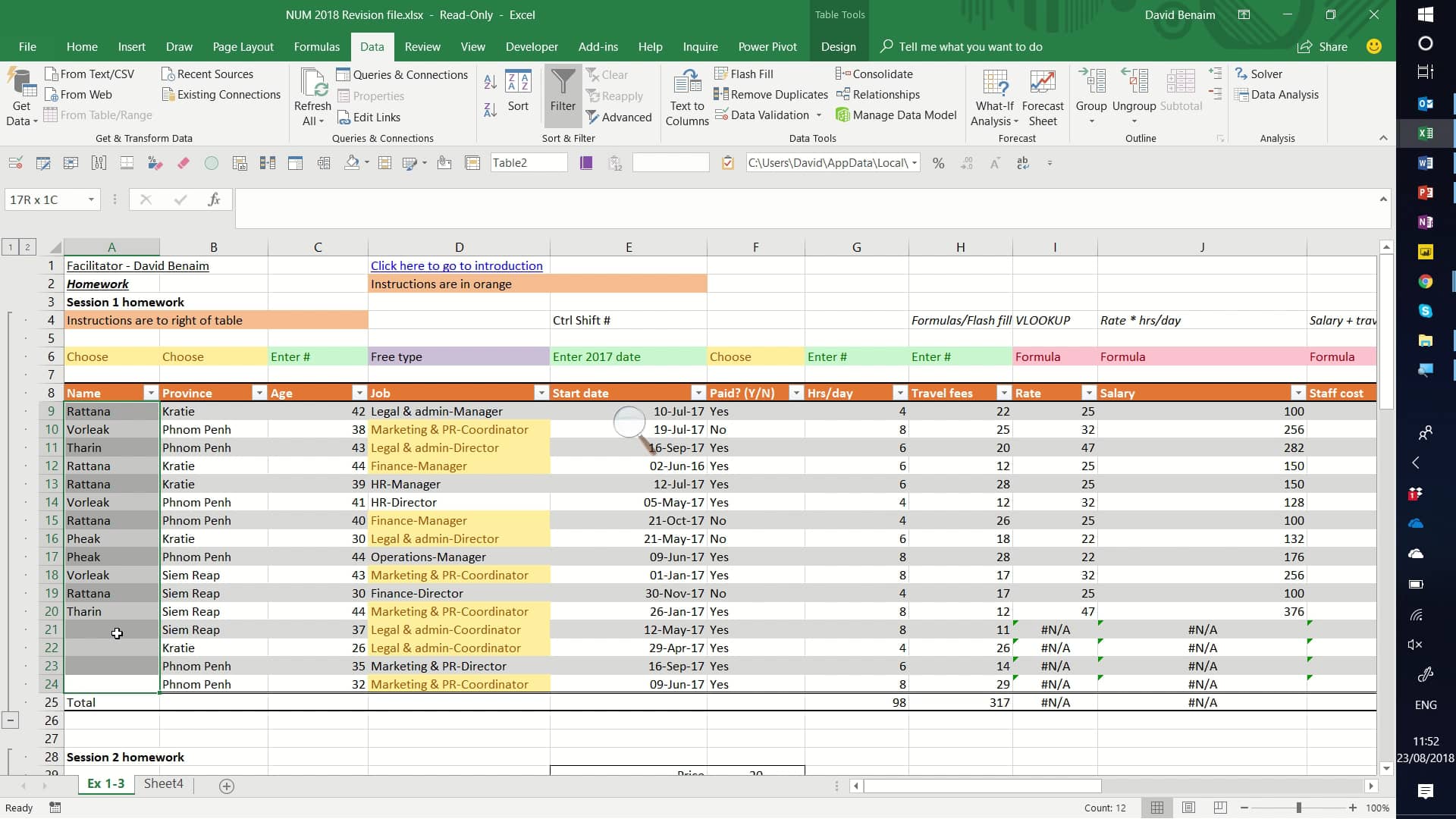Image resolution: width=1456 pixels, height=819 pixels.
Task: Collapse outline group with minus button
Action: [10, 720]
